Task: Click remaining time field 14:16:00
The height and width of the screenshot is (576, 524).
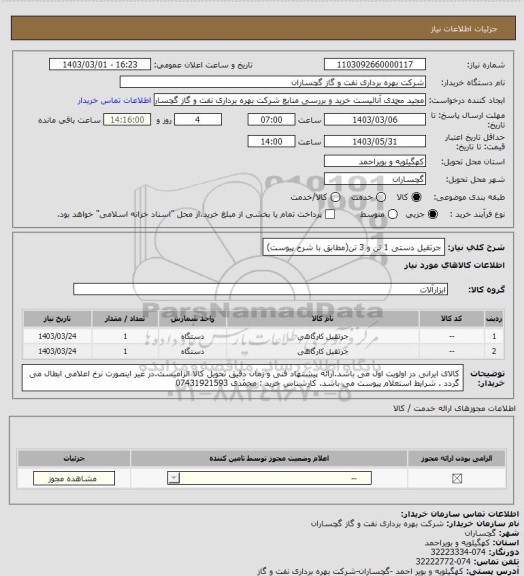Action: click(x=127, y=120)
